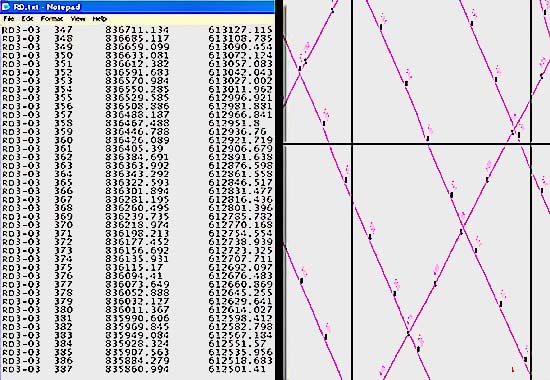This screenshot has height=380, width=550.
Task: Click the Notepad icon in the title bar
Action: (x=6, y=7)
